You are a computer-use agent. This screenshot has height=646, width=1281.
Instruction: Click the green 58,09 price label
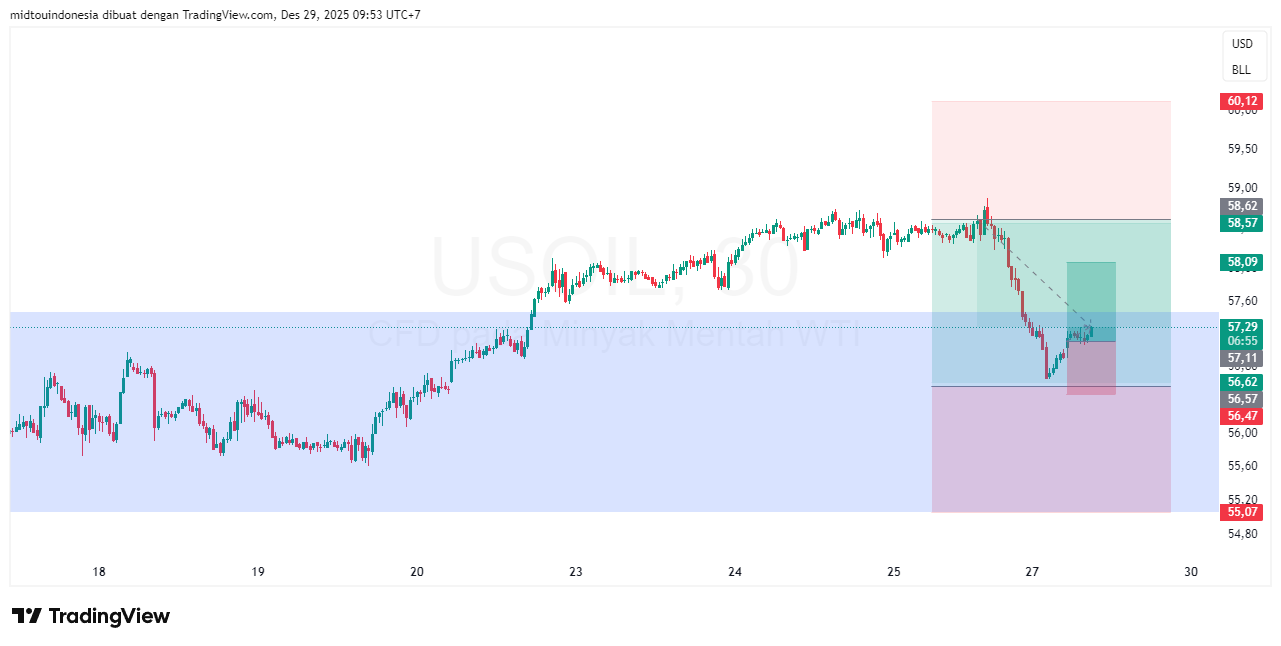click(x=1239, y=262)
